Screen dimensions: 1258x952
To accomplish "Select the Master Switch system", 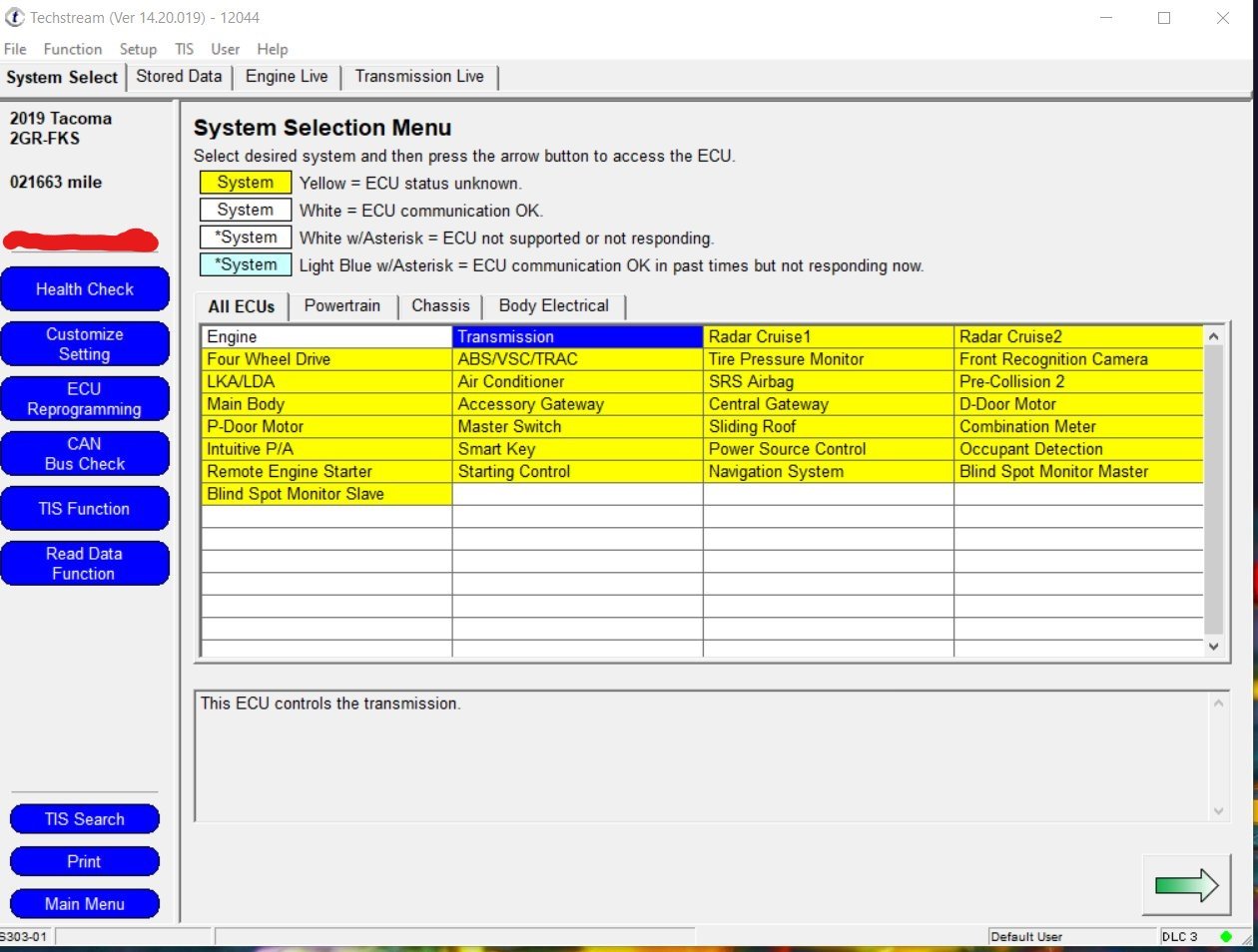I will (577, 427).
